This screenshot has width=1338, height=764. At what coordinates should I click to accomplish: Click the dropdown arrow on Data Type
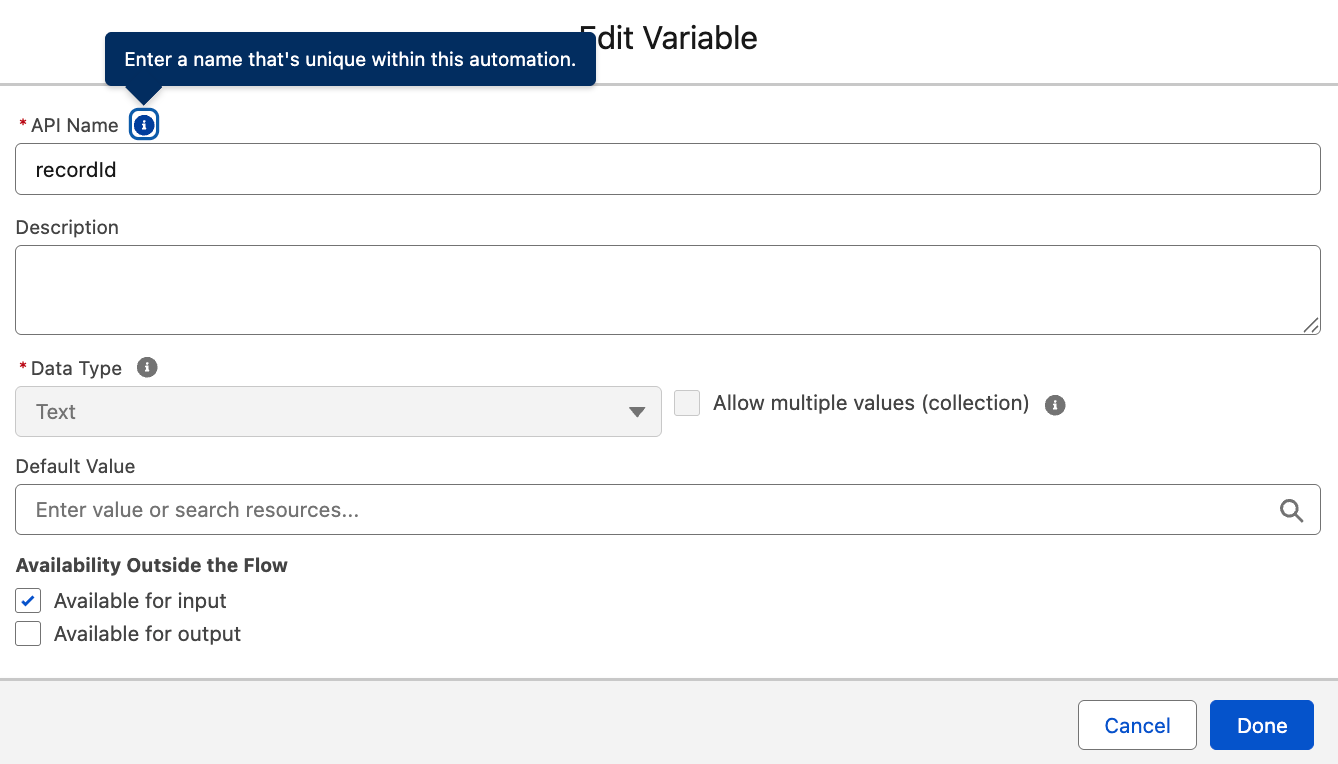637,411
